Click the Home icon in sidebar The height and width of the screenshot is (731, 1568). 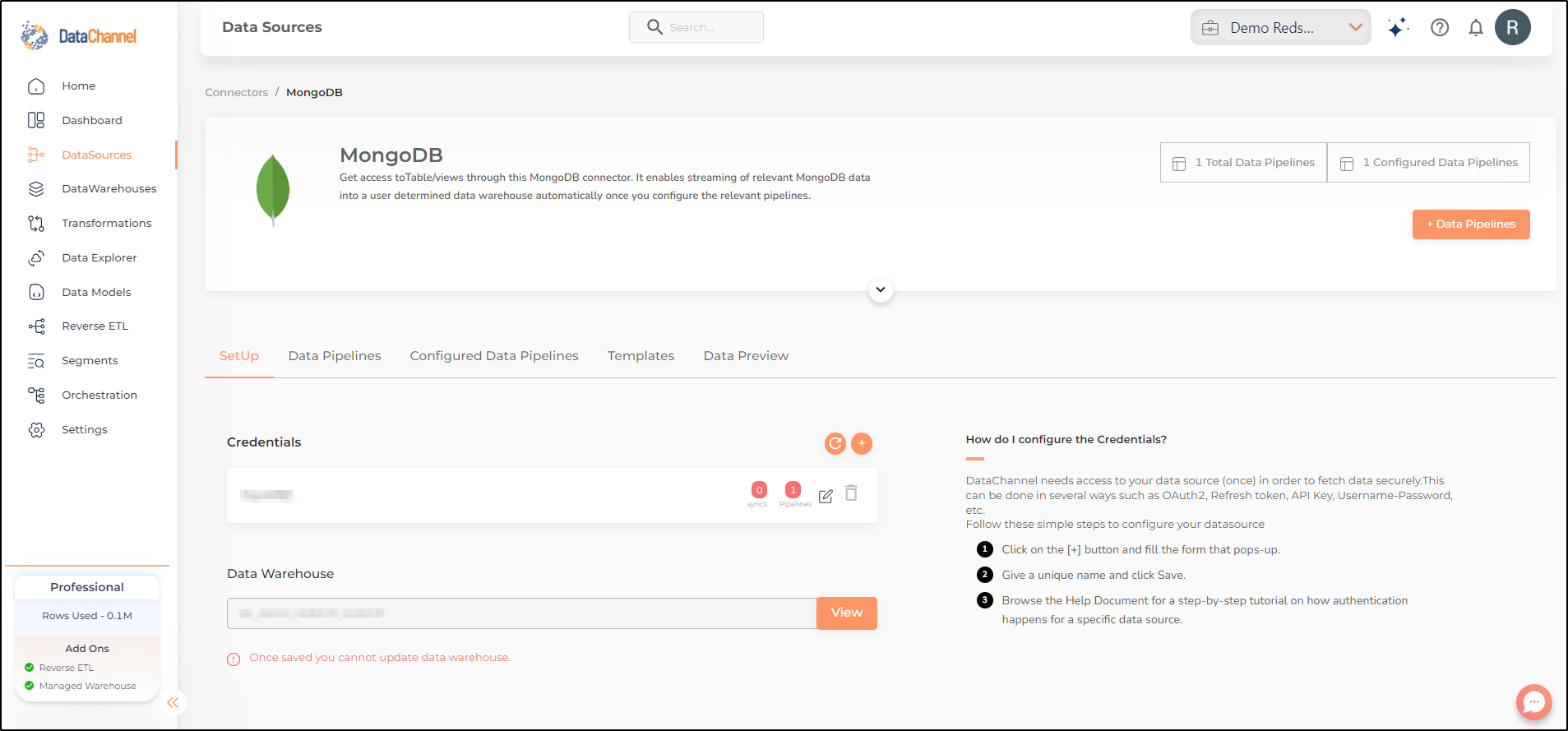[x=36, y=86]
